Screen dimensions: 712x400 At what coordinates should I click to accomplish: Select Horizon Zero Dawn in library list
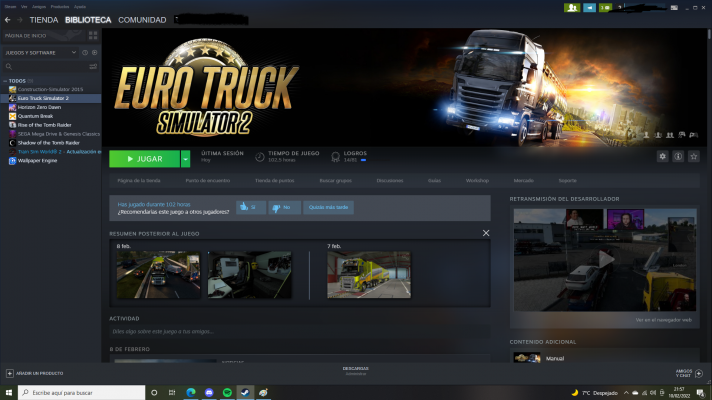tap(42, 107)
